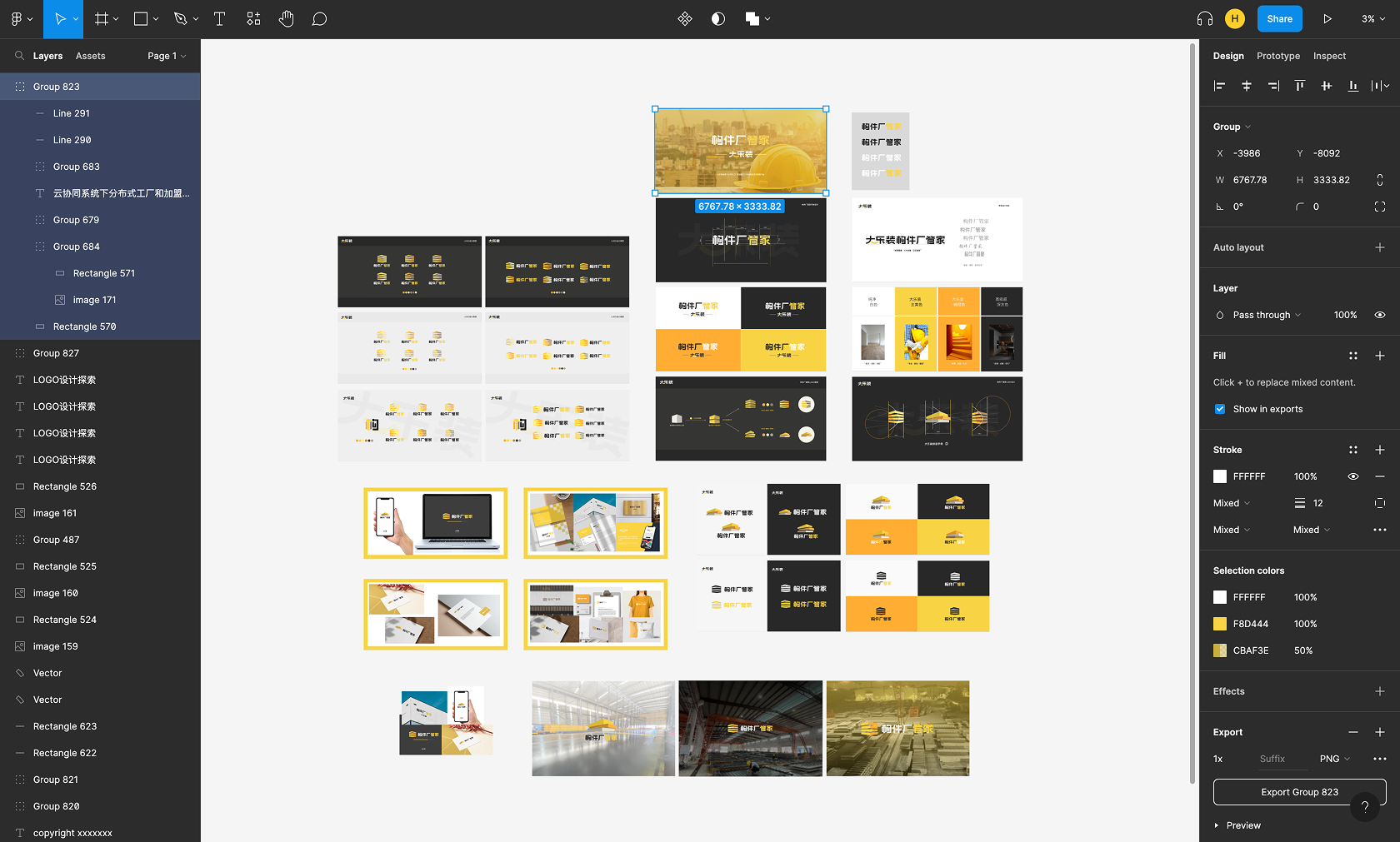Open the Figma main menu
The image size is (1400, 842).
(x=21, y=19)
